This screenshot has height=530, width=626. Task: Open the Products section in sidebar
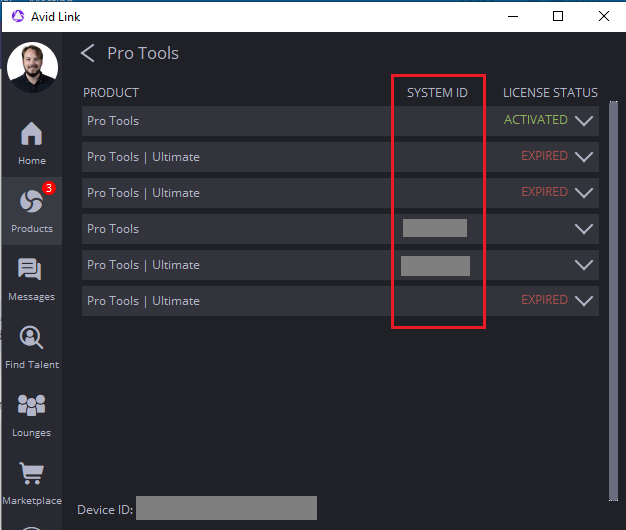[32, 211]
